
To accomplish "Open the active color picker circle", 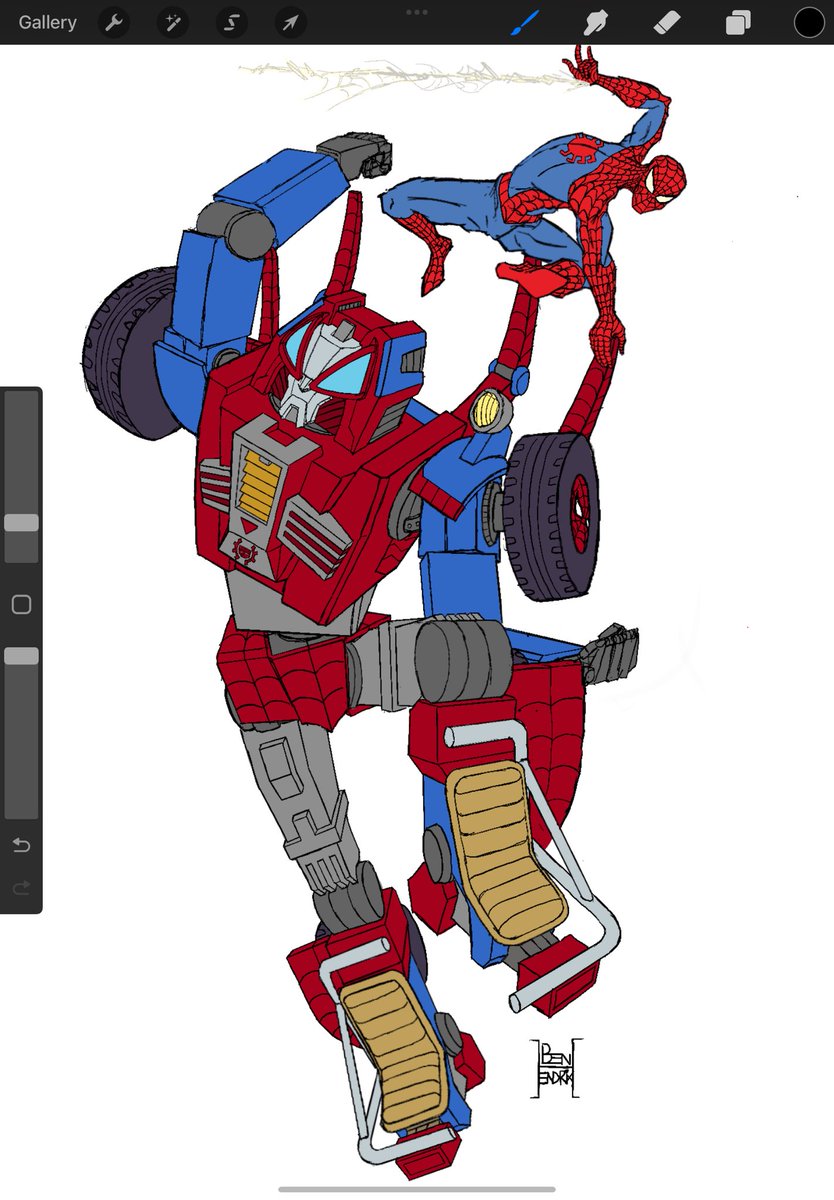I will click(809, 22).
